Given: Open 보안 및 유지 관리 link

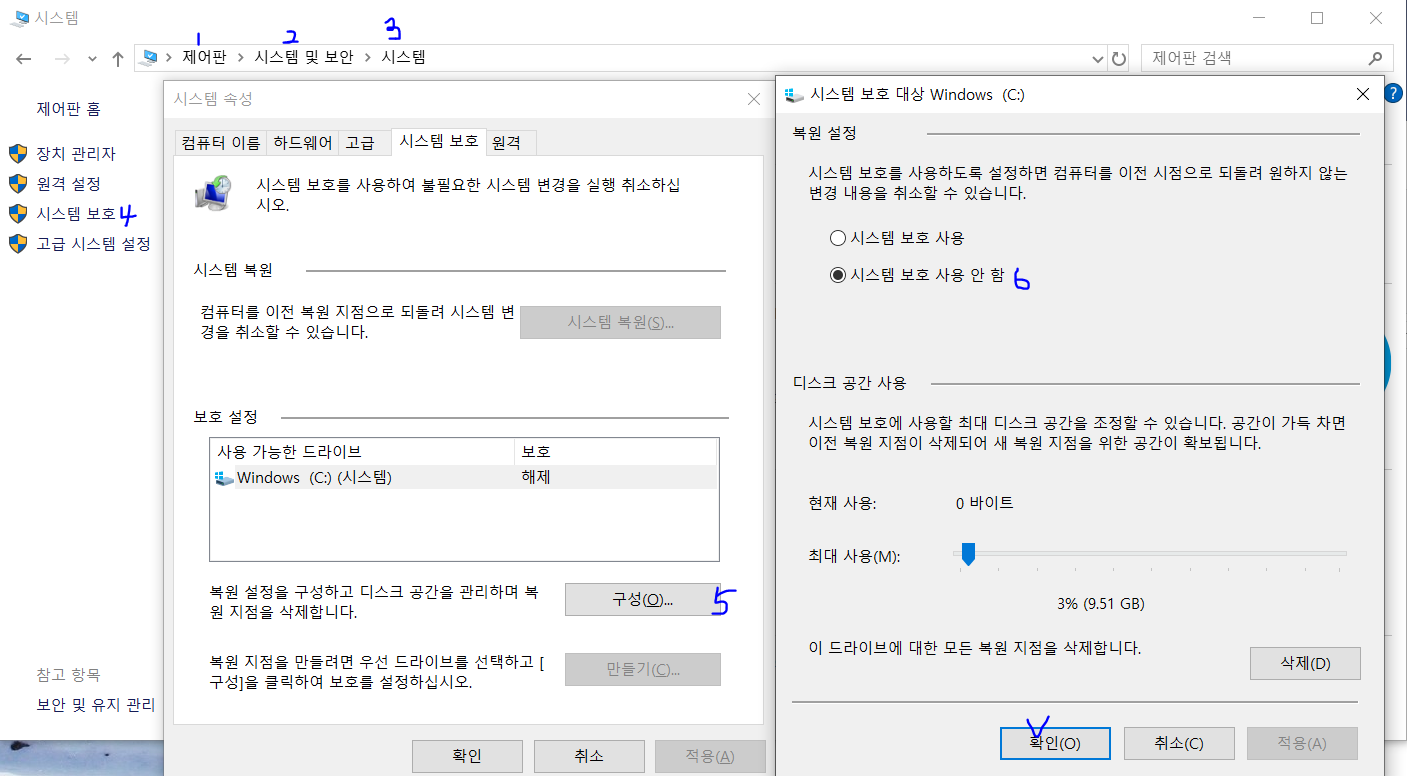Looking at the screenshot, I should 96,705.
